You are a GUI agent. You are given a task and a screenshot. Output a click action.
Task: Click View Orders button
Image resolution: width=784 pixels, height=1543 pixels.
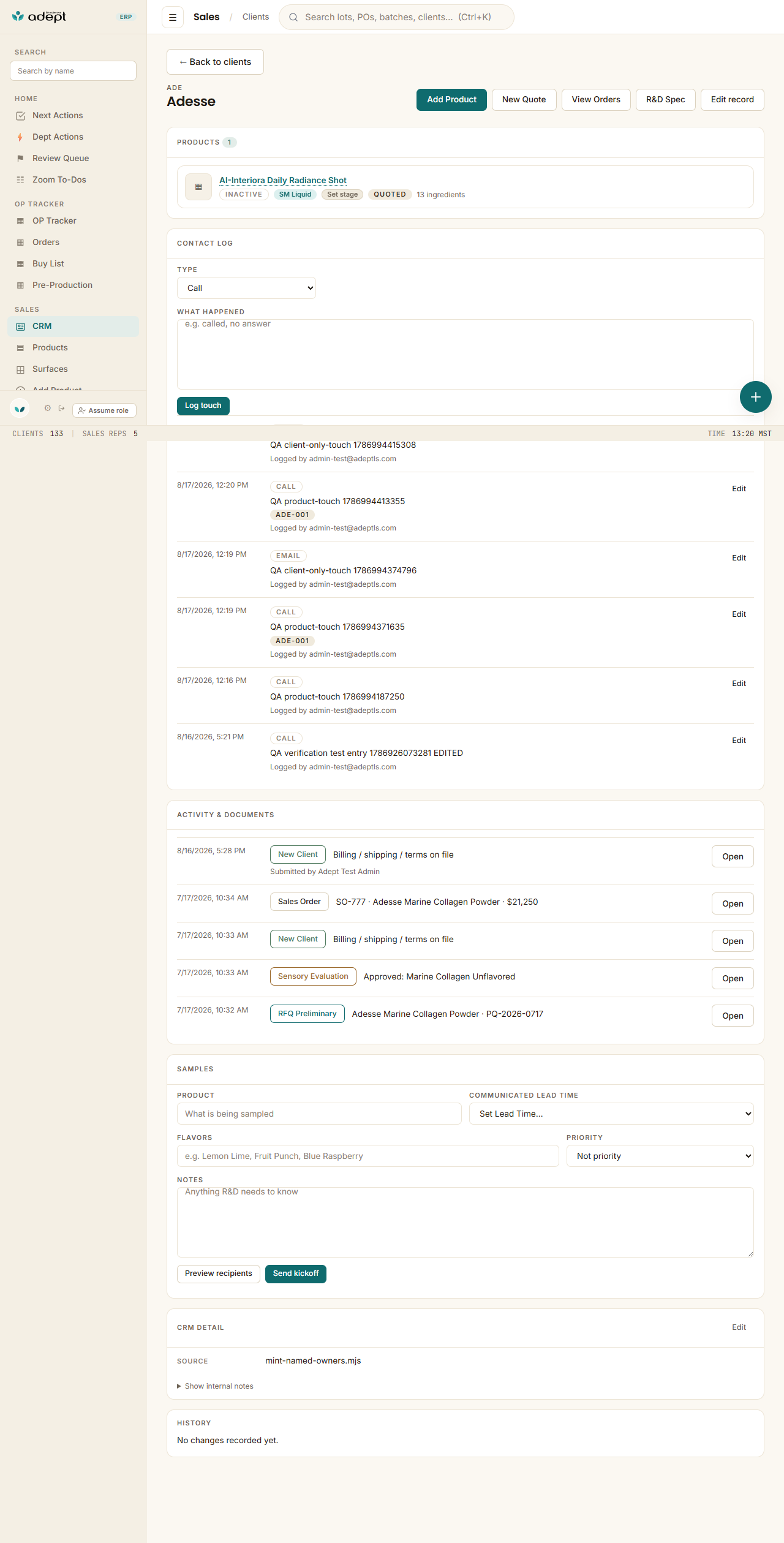pyautogui.click(x=596, y=100)
